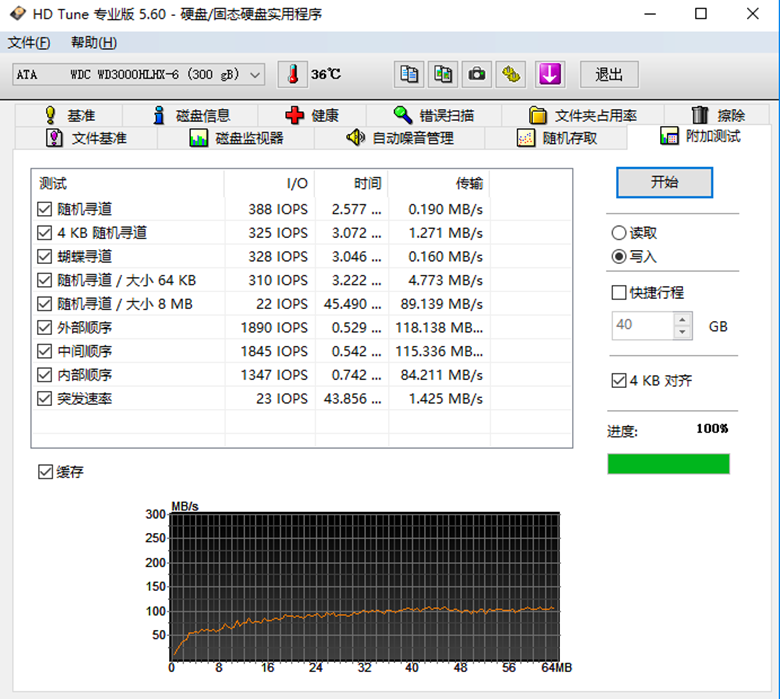Open the 帮助(H) menu
This screenshot has width=780, height=699.
click(94, 43)
